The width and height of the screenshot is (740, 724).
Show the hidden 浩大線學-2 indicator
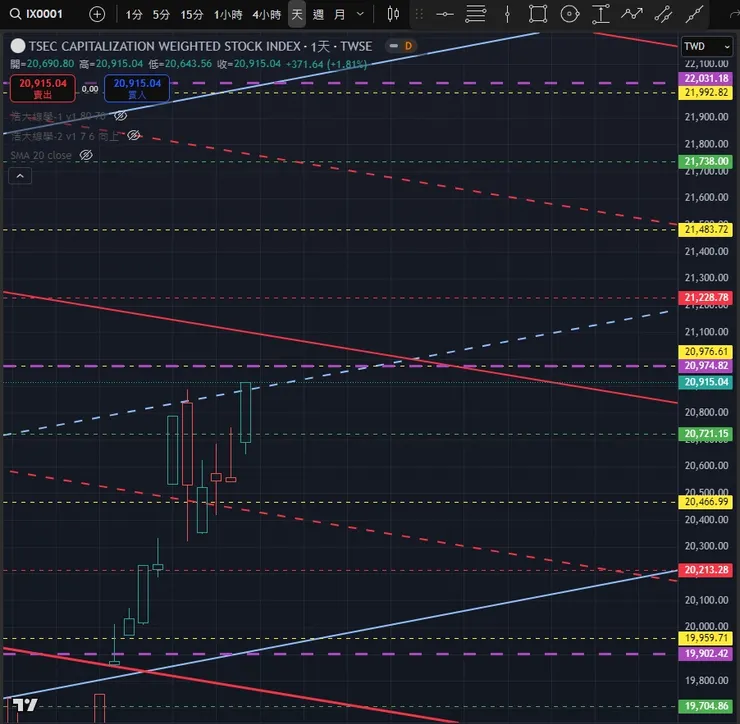click(x=134, y=135)
